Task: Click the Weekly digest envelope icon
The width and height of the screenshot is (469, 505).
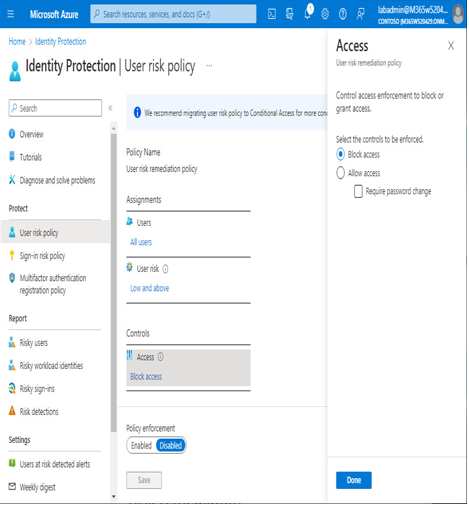Action: click(x=12, y=486)
